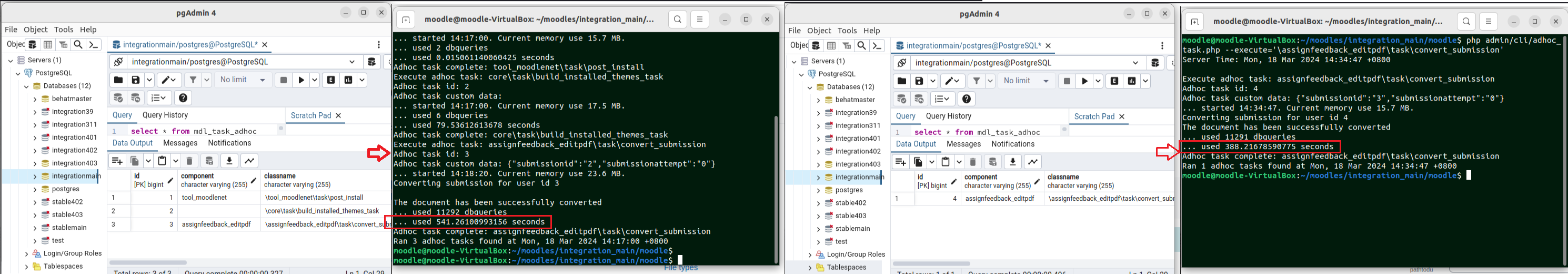Click Download results icon in left pgAdmin Data Output
1568x274 pixels.
[x=229, y=161]
